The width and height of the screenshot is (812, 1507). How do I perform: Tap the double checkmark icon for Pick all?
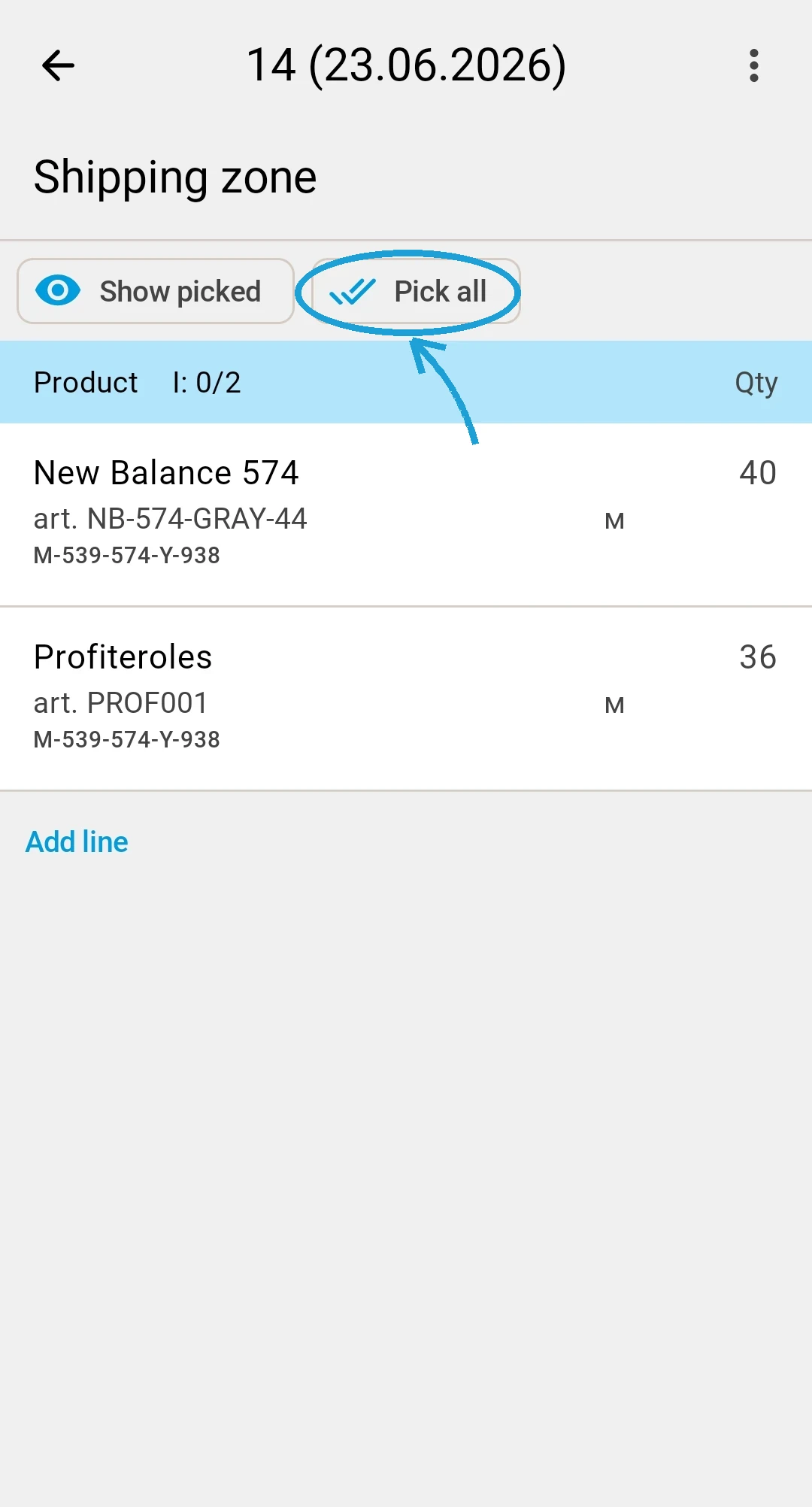click(x=352, y=291)
